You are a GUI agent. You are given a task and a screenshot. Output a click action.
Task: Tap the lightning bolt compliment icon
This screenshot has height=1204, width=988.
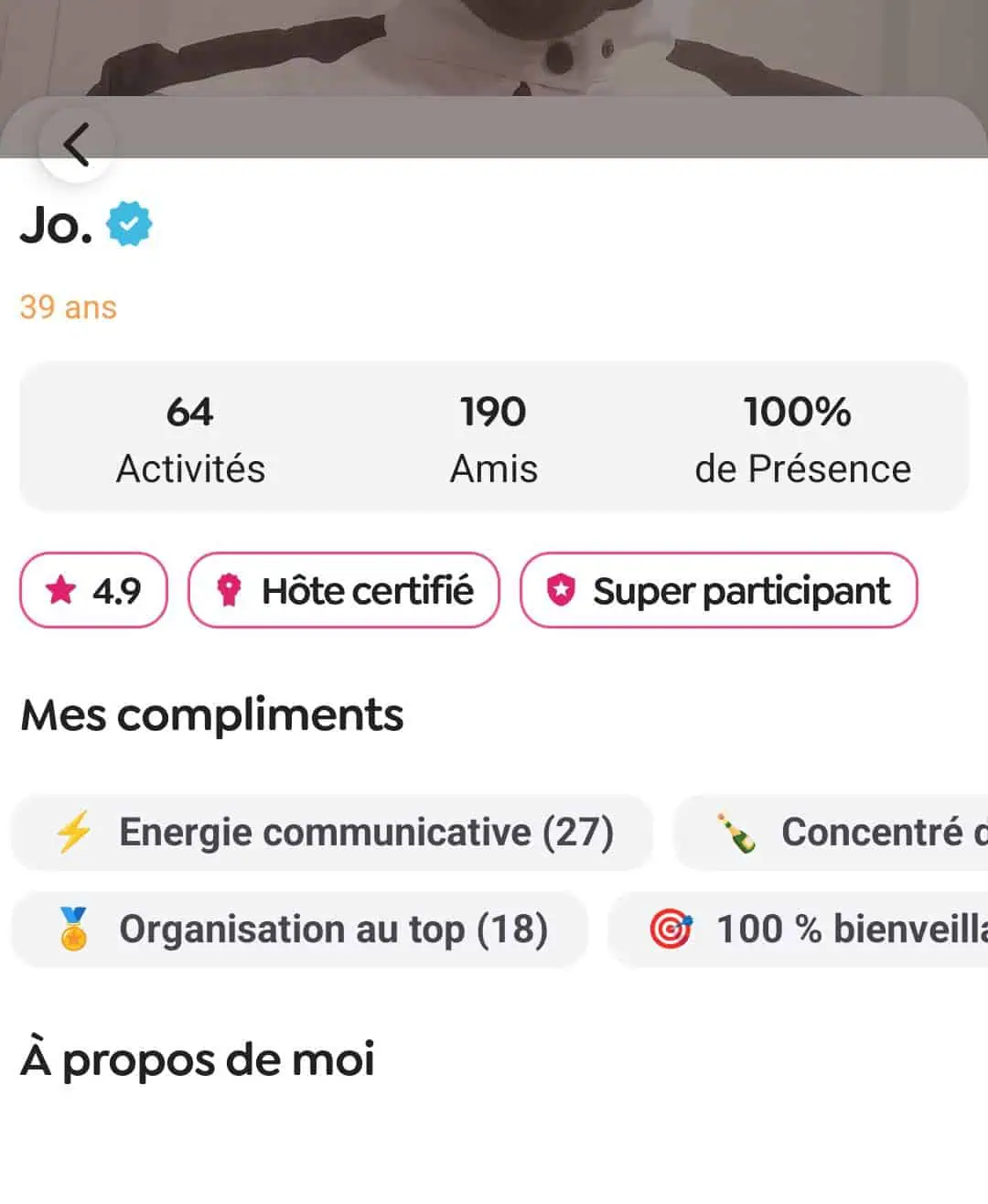(x=73, y=832)
